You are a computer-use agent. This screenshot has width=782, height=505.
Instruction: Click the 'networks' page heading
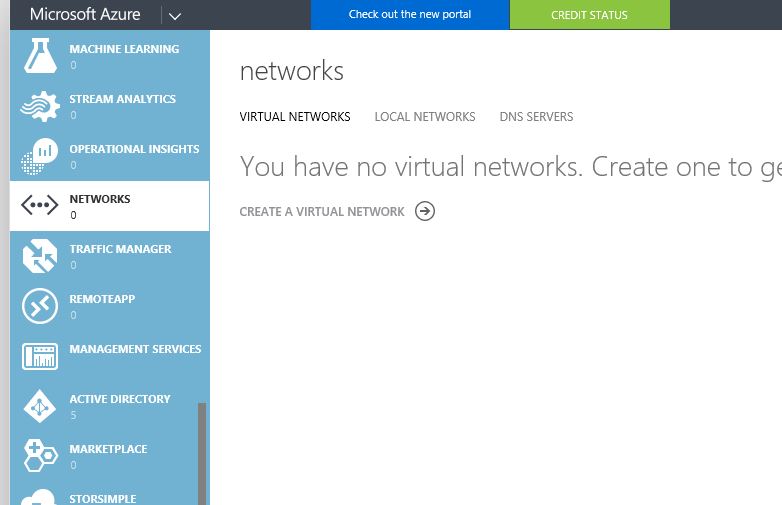coord(292,71)
